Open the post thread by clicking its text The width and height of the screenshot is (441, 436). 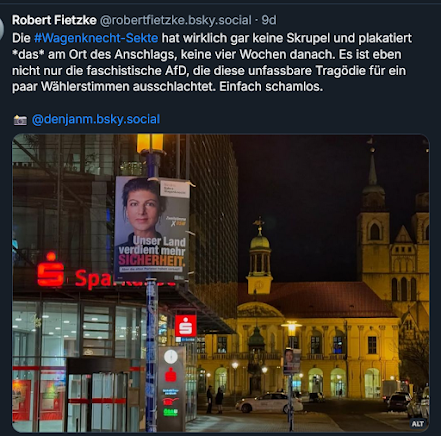click(212, 62)
